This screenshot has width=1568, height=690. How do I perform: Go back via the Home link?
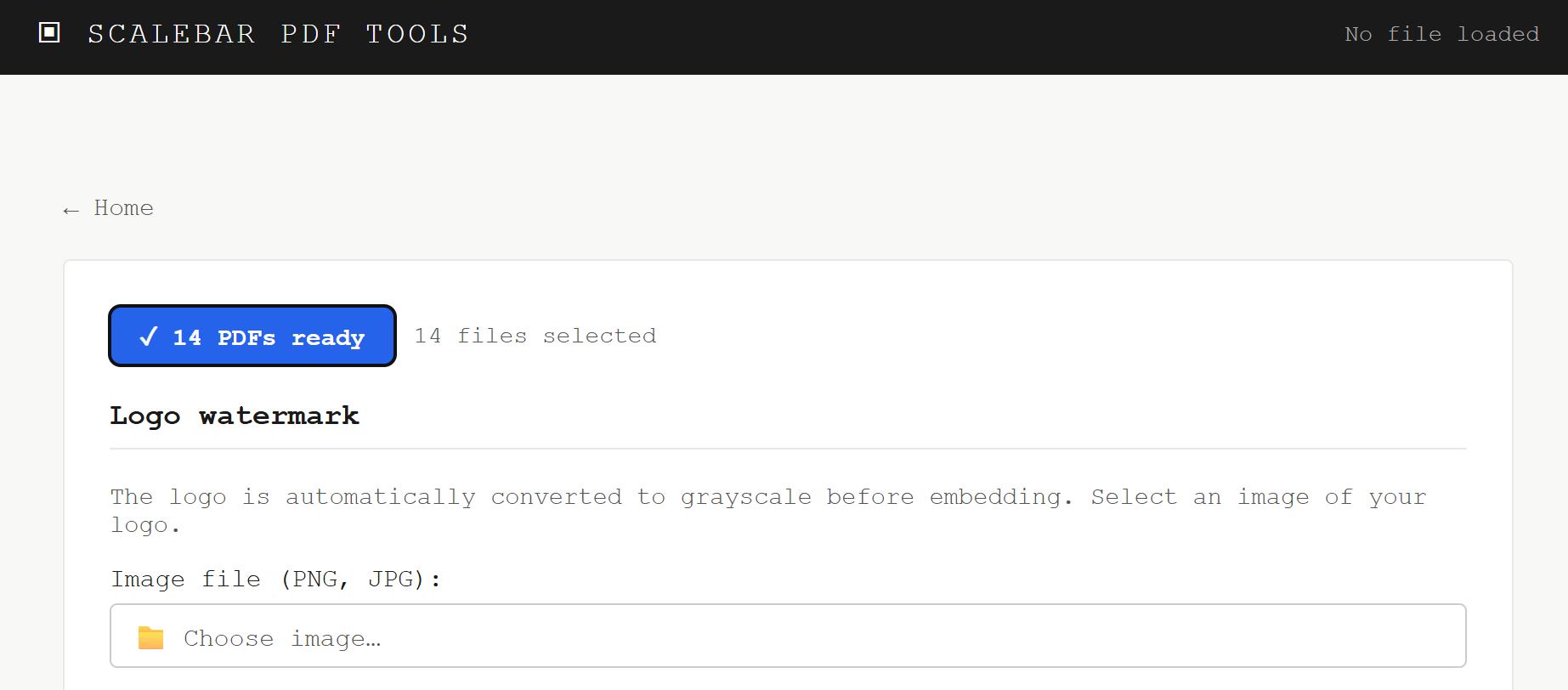point(123,208)
